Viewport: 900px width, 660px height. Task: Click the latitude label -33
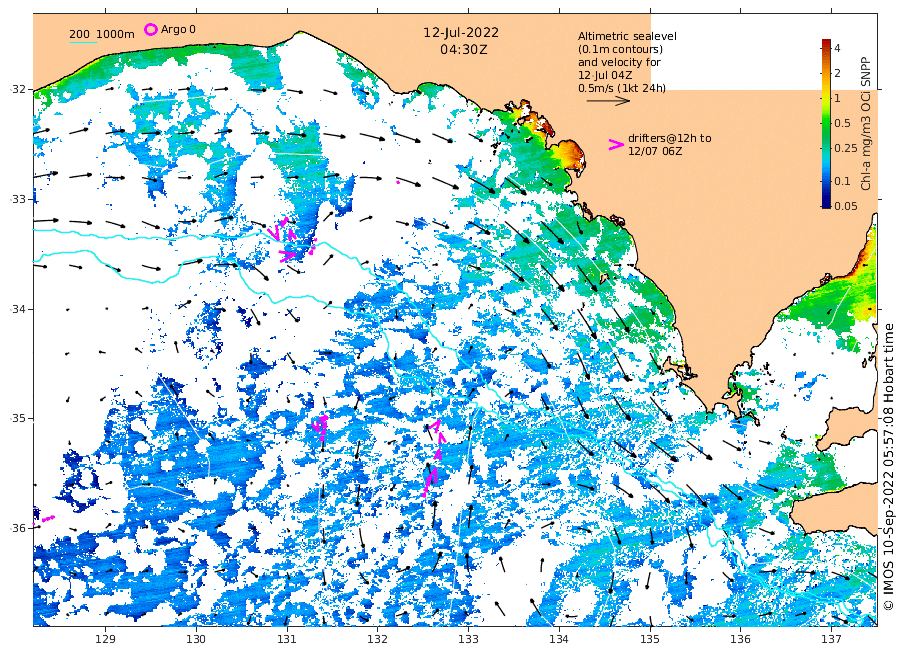[x=18, y=199]
